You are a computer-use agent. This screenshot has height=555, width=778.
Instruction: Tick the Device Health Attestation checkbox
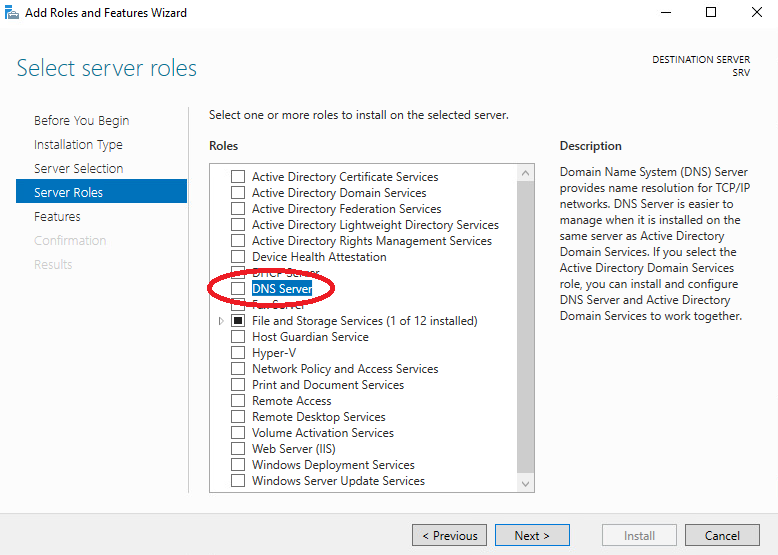(x=238, y=256)
